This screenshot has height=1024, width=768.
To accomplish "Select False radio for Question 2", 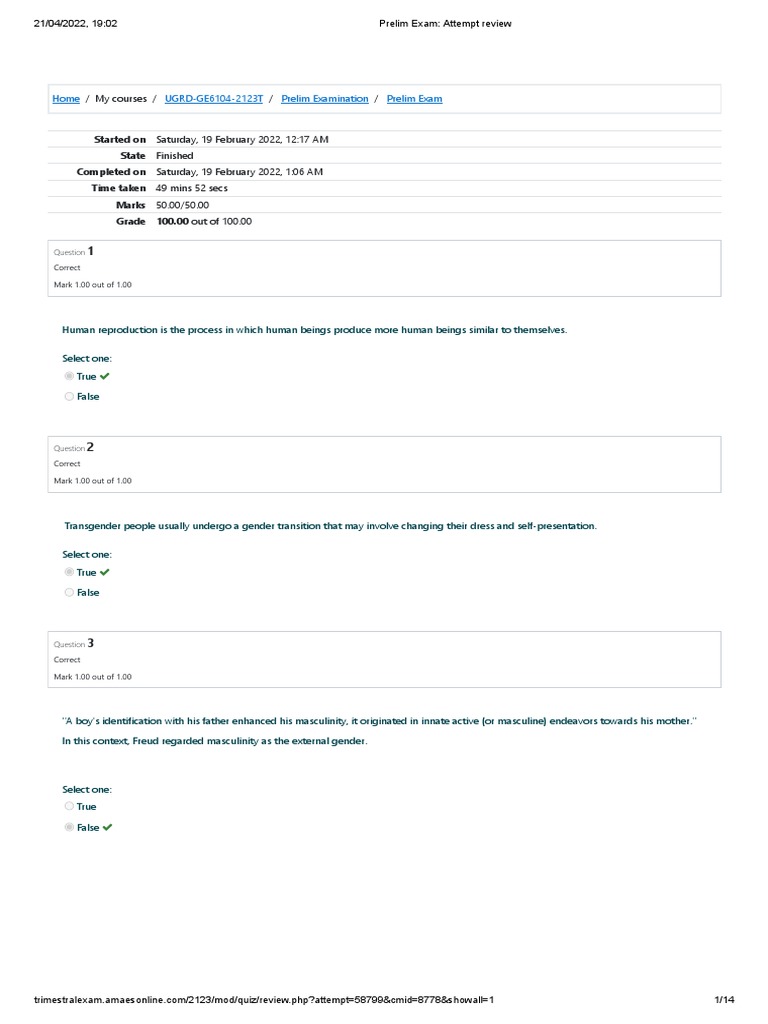I will (69, 592).
